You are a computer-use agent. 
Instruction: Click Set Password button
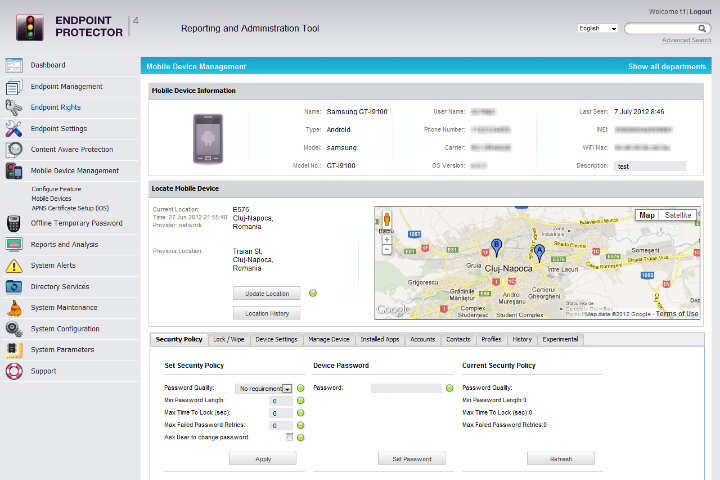coord(412,459)
